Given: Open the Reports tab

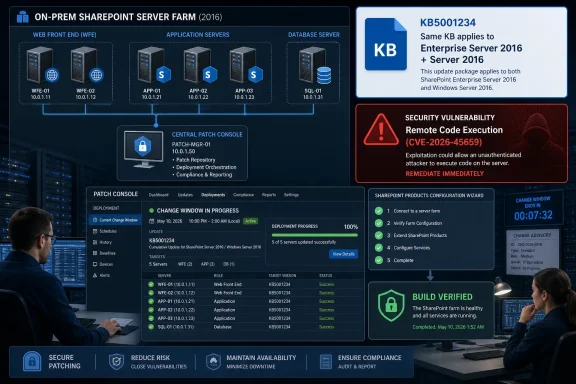Looking at the screenshot, I should point(269,195).
